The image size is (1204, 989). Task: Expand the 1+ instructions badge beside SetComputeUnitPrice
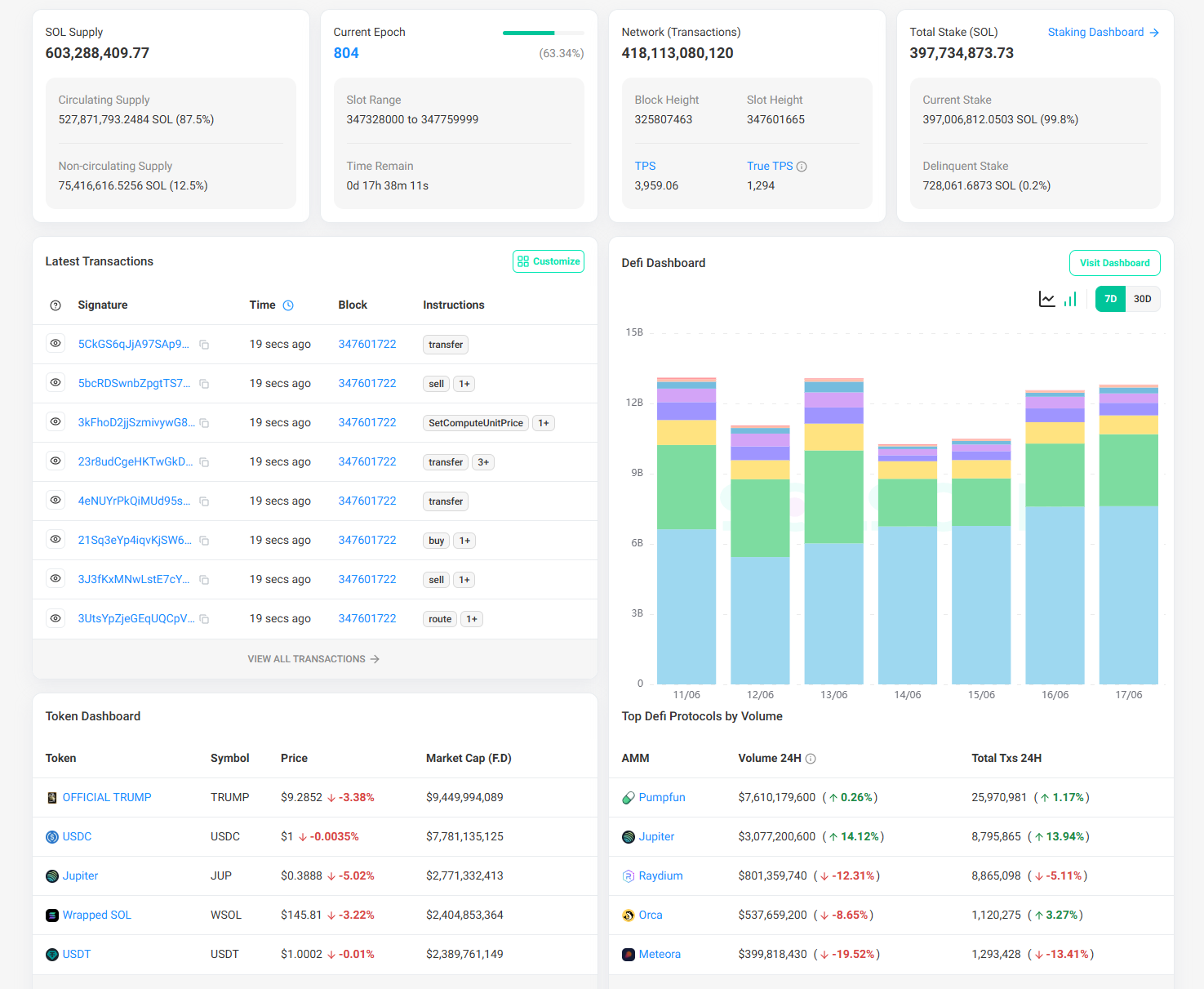[544, 423]
